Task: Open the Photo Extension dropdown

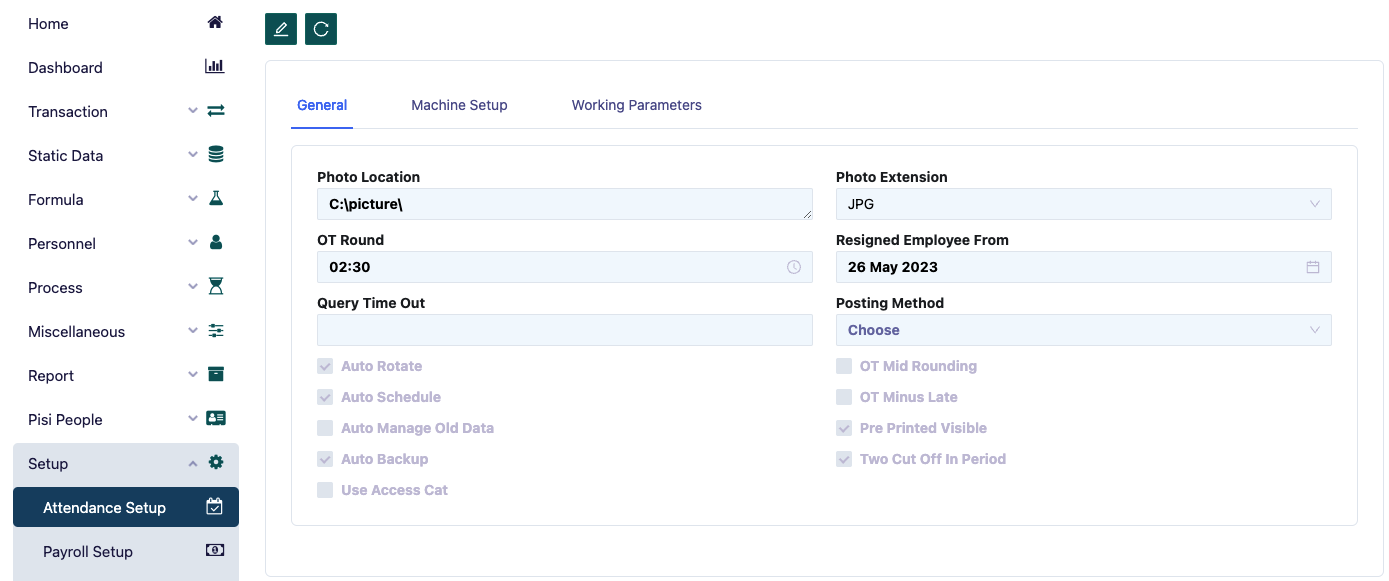Action: click(1083, 204)
